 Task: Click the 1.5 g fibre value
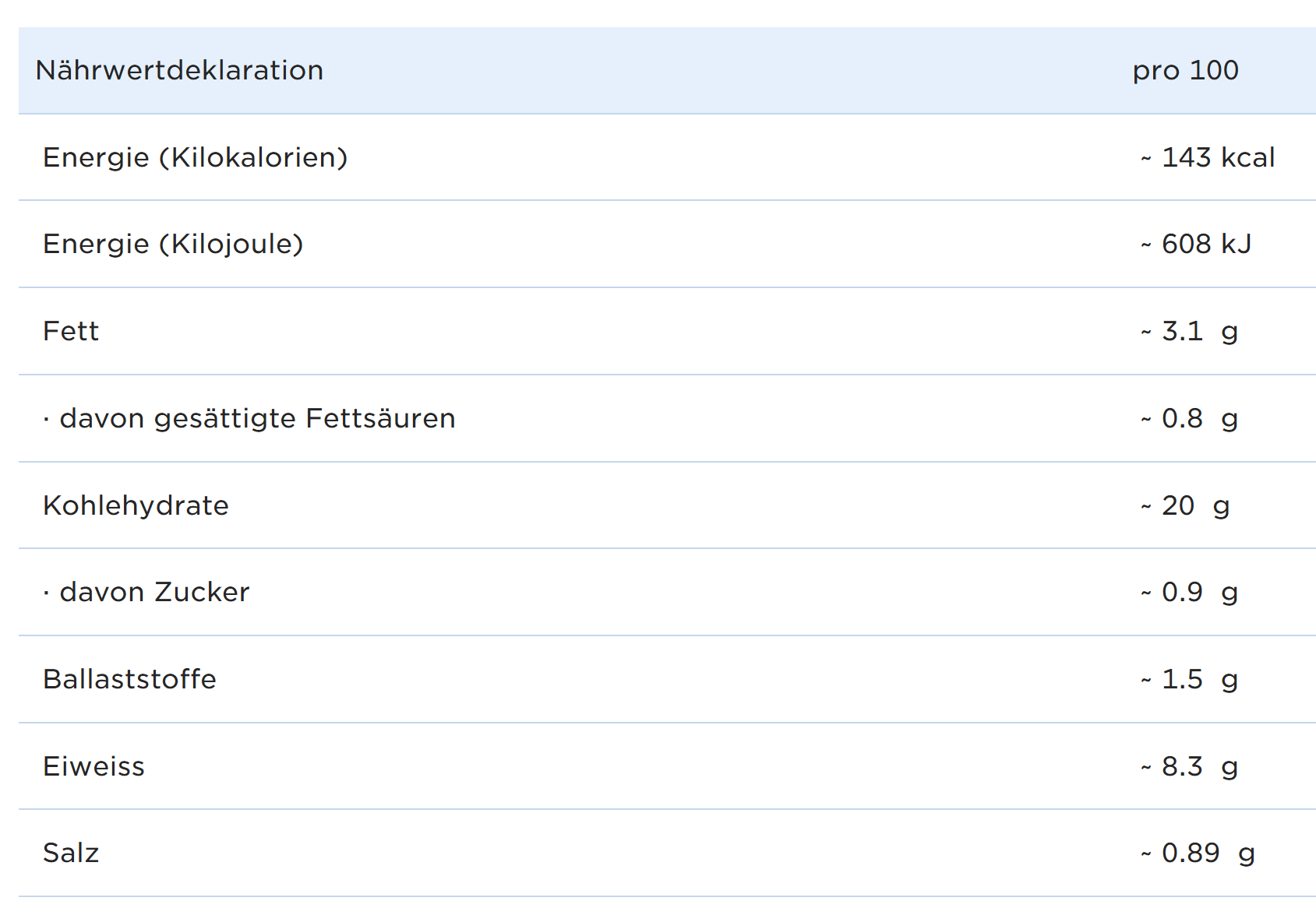(1189, 680)
